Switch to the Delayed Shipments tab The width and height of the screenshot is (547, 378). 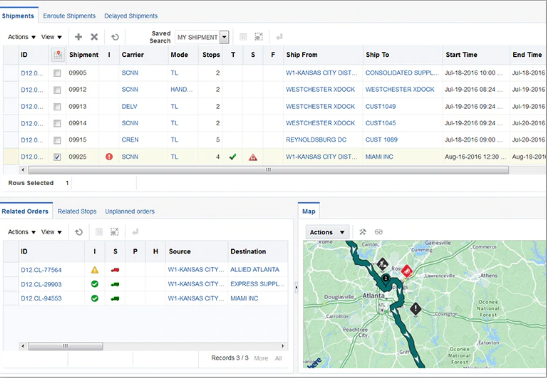pos(131,16)
